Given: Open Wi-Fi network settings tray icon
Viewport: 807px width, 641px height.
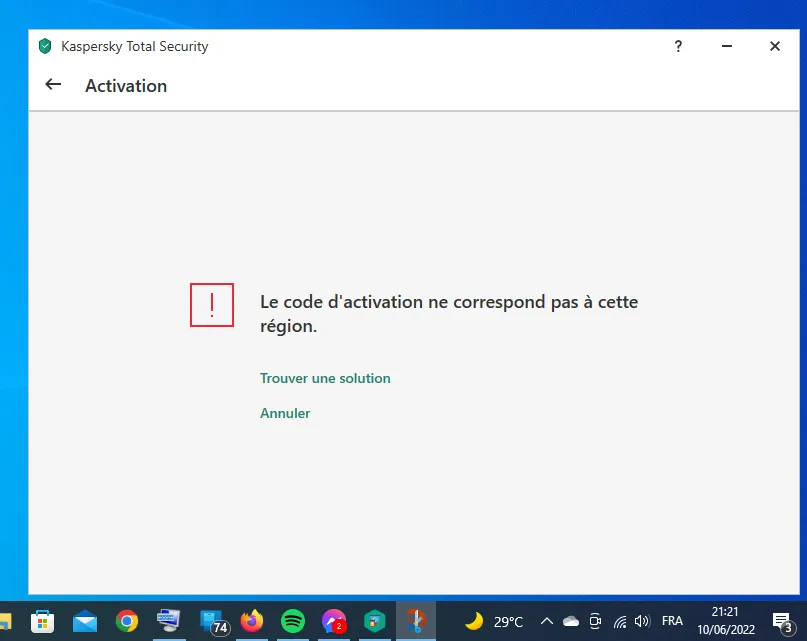Looking at the screenshot, I should pos(620,622).
